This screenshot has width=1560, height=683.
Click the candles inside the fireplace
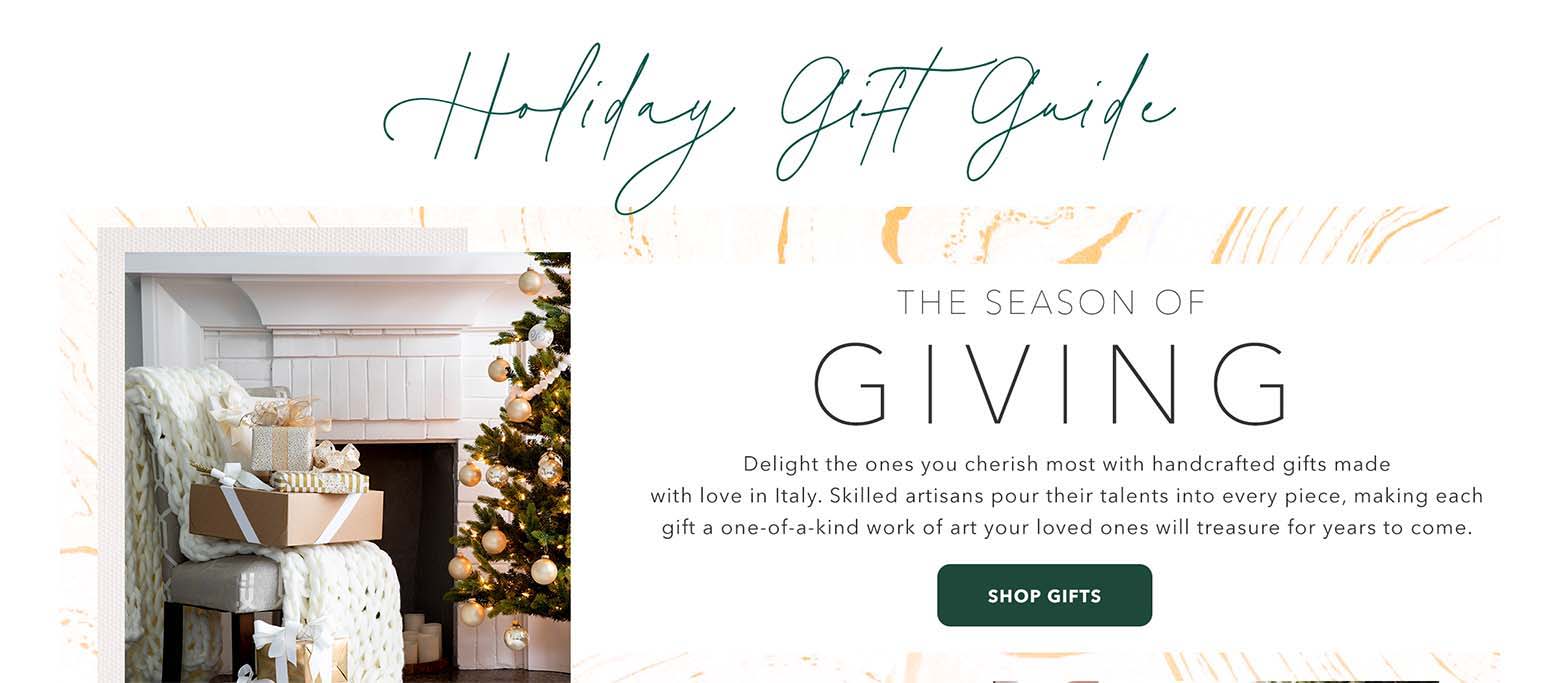420,640
